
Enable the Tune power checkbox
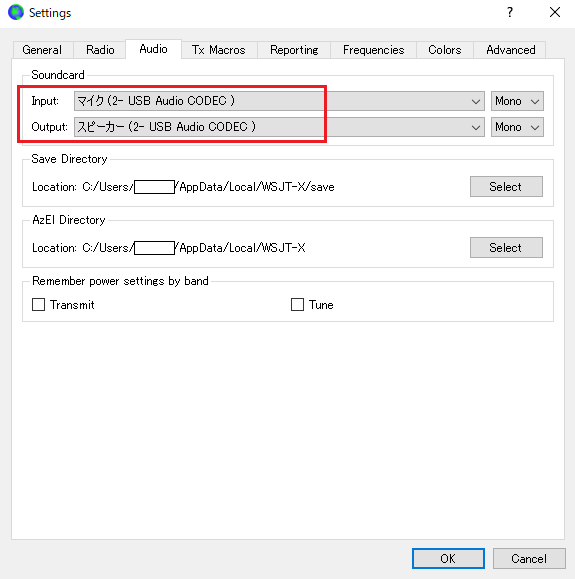pyautogui.click(x=297, y=305)
